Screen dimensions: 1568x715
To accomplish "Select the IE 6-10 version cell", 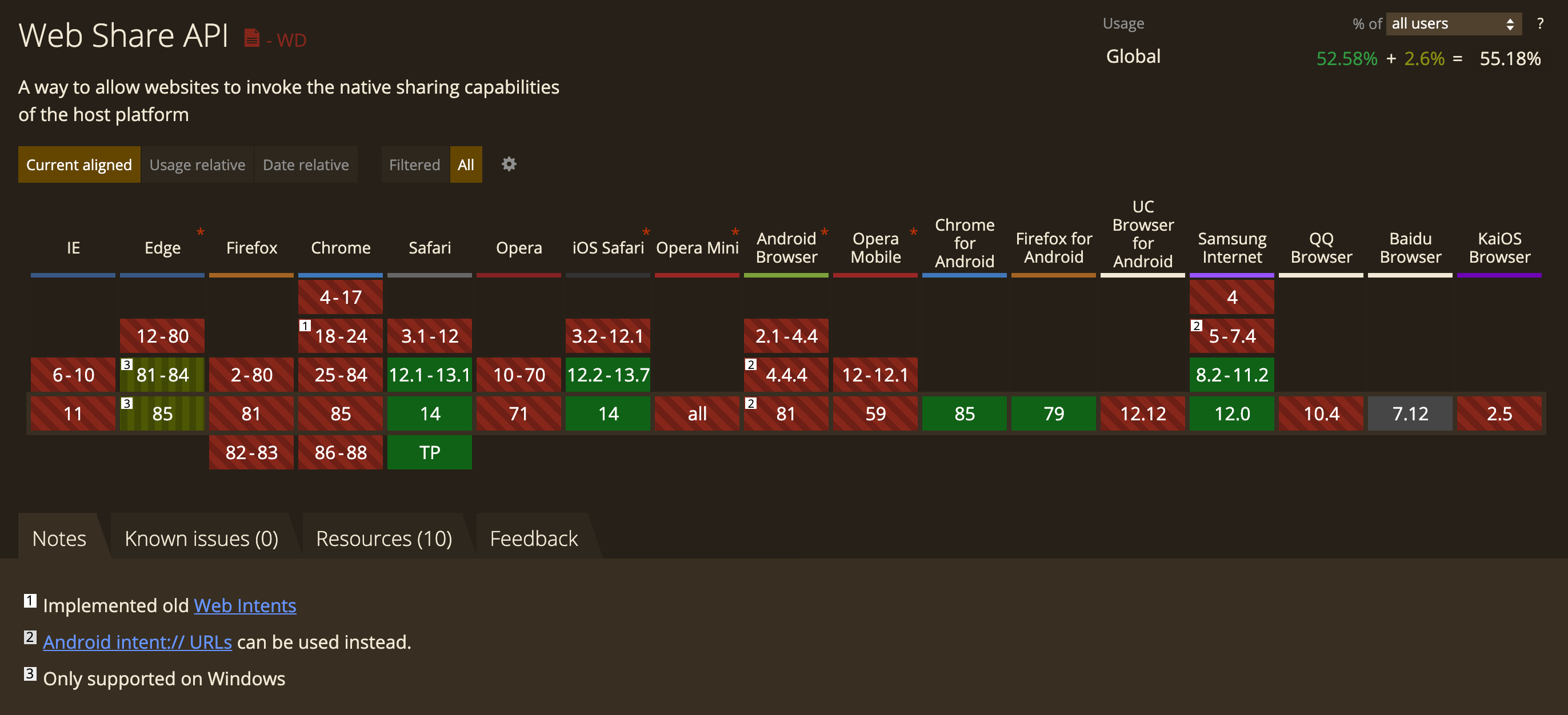I will click(x=73, y=375).
